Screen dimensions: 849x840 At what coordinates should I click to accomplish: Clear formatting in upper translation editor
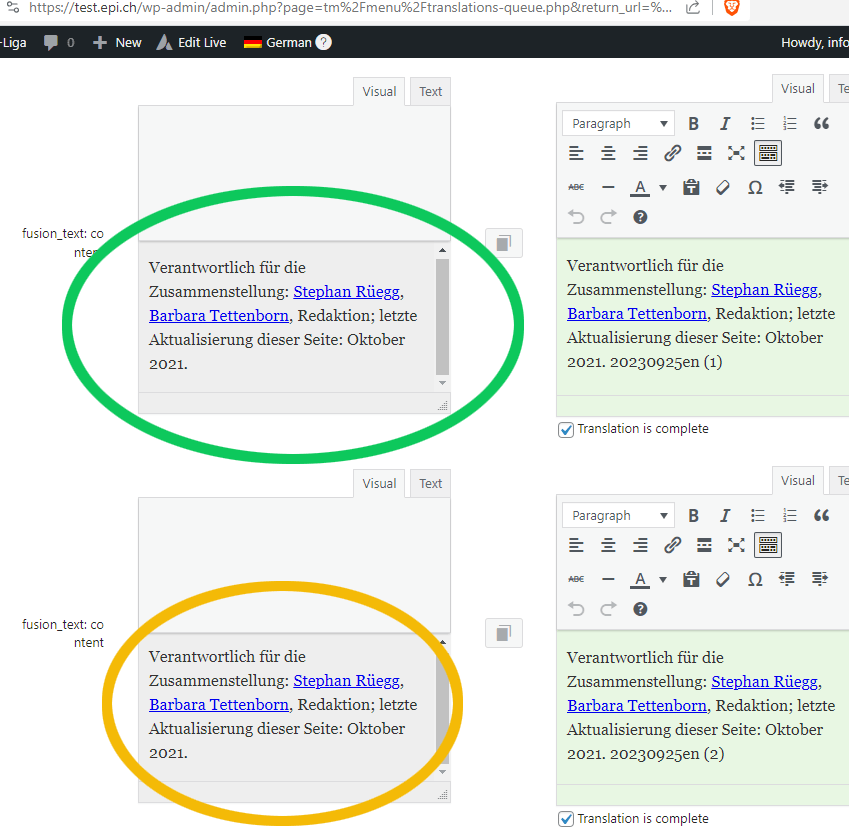pos(723,187)
